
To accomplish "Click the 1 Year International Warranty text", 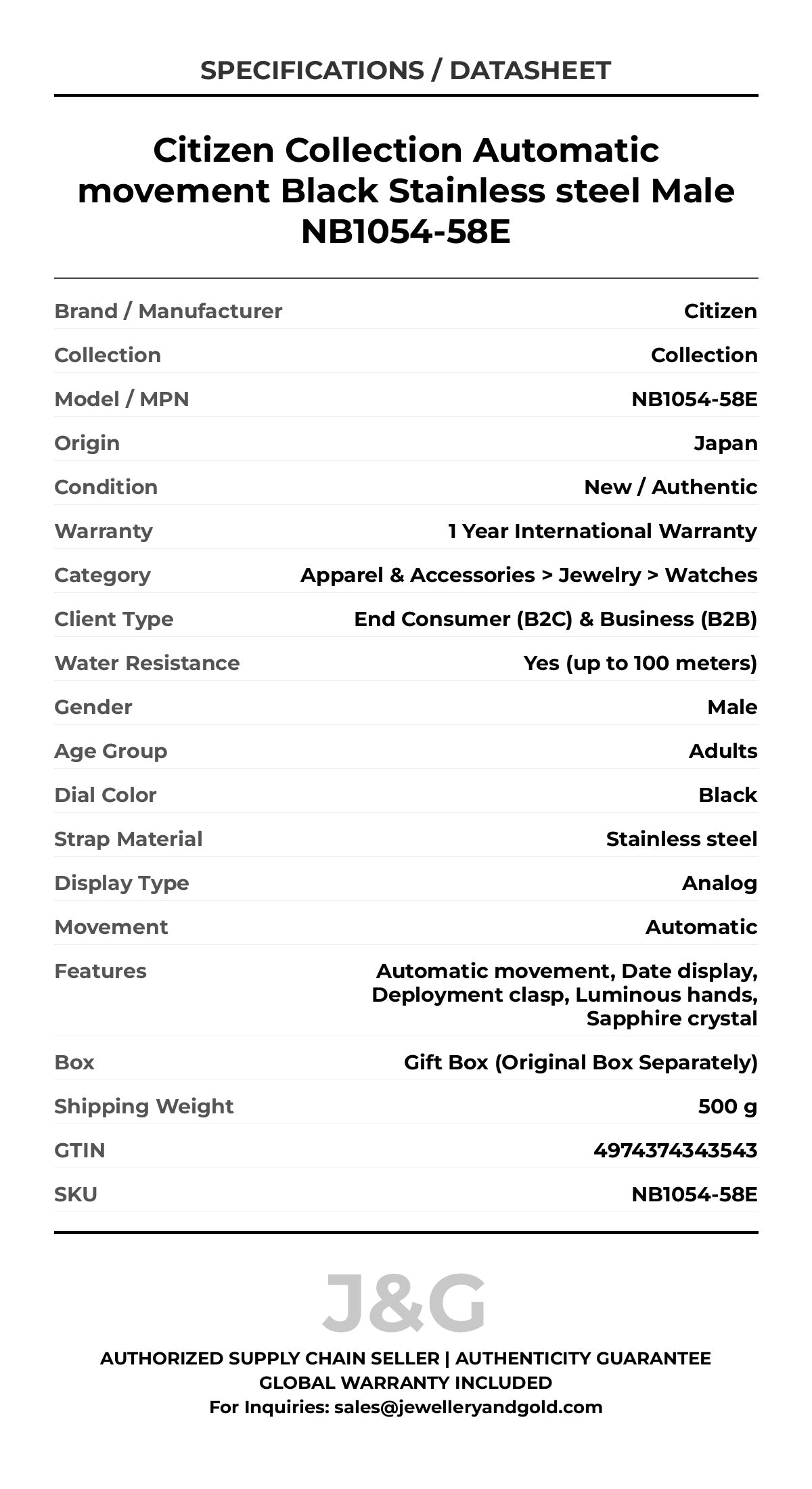I will pyautogui.click(x=602, y=531).
